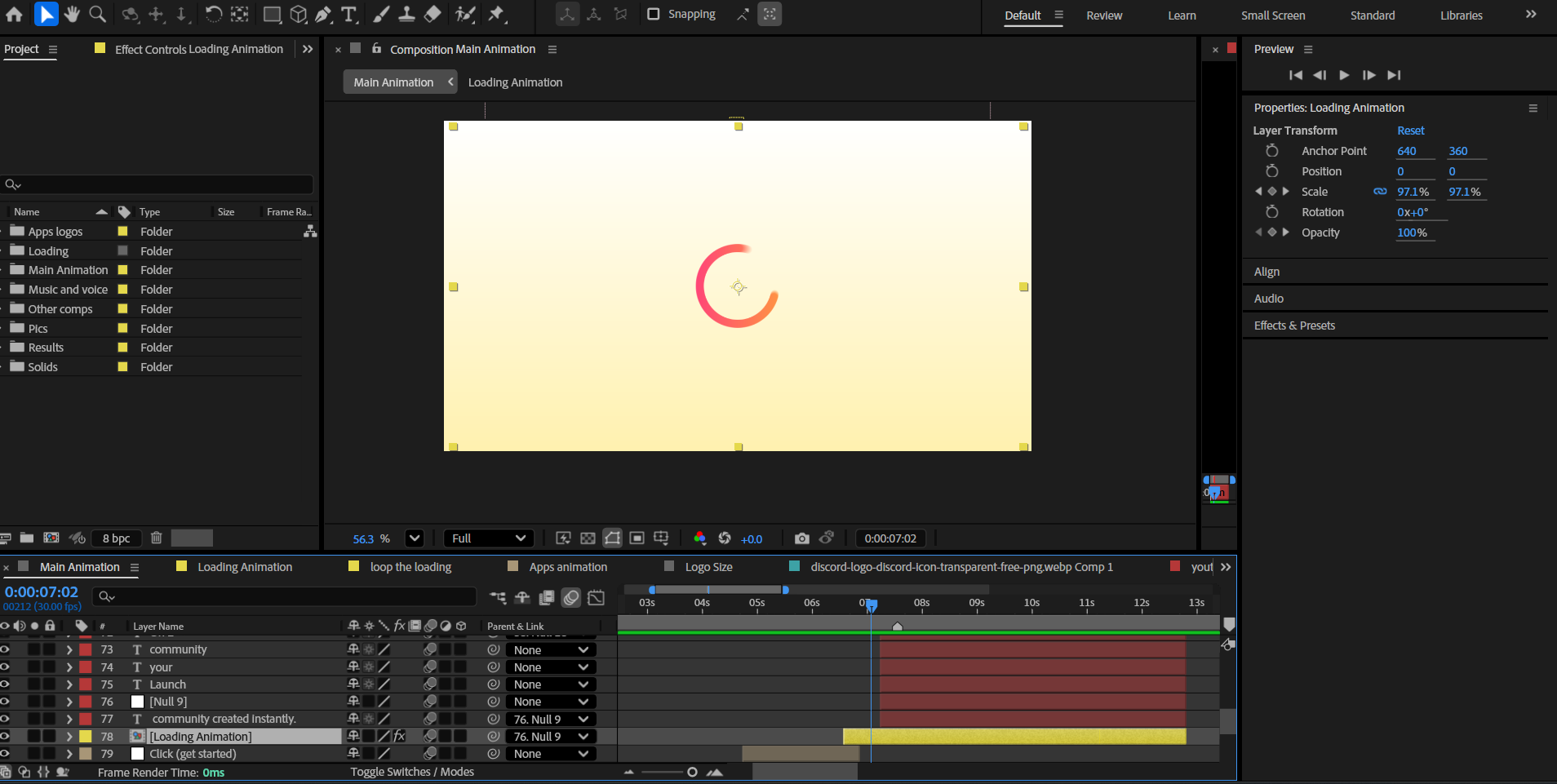
Task: Select the Zoom magnifier tool
Action: click(x=97, y=14)
